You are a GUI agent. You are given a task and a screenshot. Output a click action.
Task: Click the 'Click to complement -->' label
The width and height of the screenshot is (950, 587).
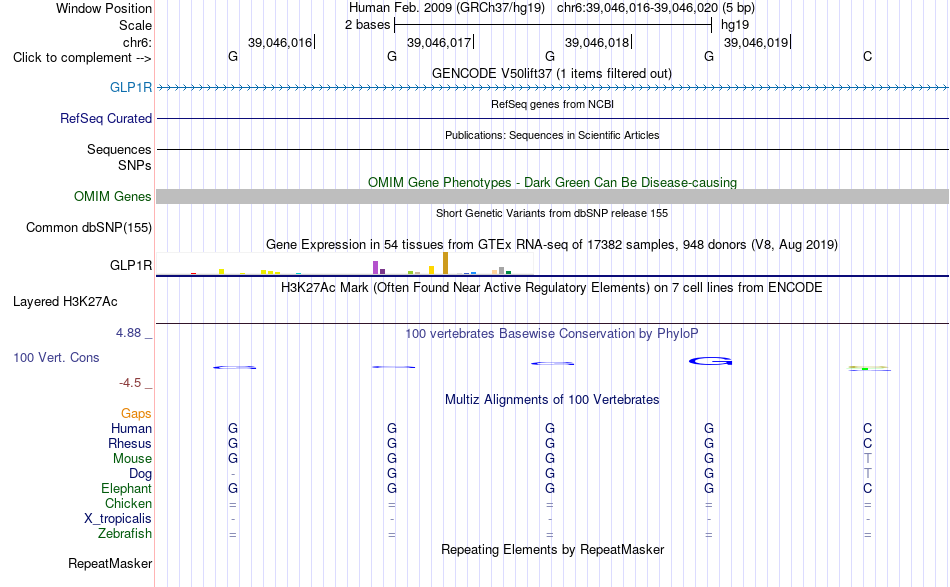coord(82,58)
